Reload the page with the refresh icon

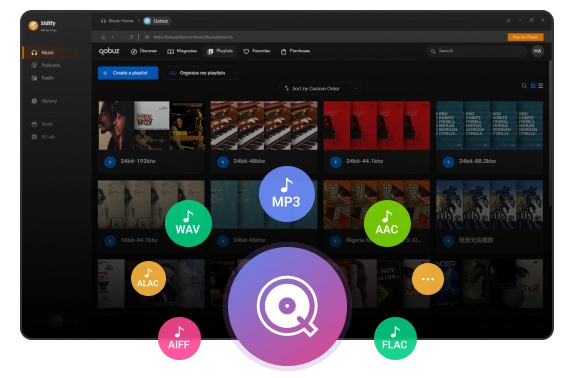point(131,37)
